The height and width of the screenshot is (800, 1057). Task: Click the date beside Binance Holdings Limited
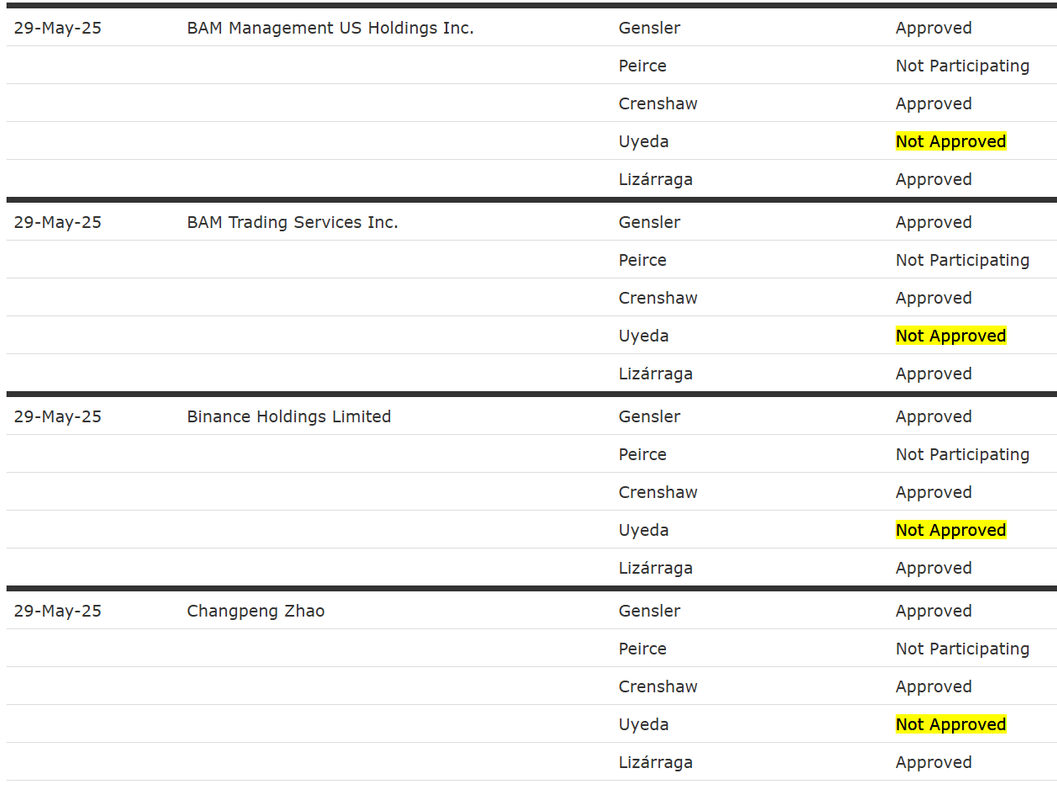[57, 417]
